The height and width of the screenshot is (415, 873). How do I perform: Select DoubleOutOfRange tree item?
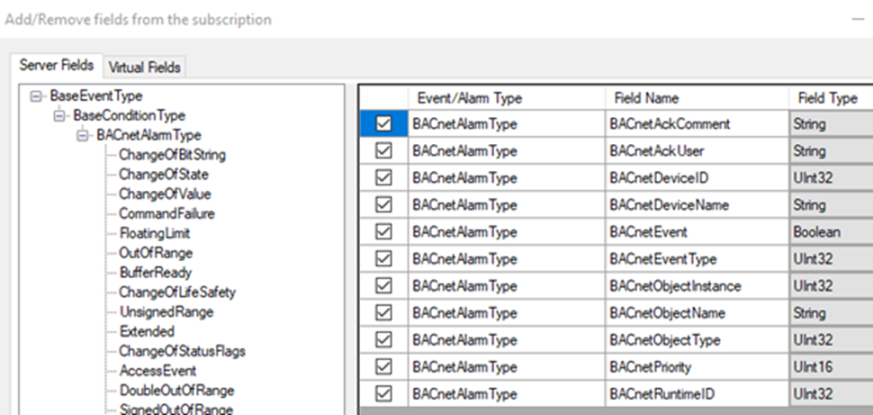pos(176,390)
